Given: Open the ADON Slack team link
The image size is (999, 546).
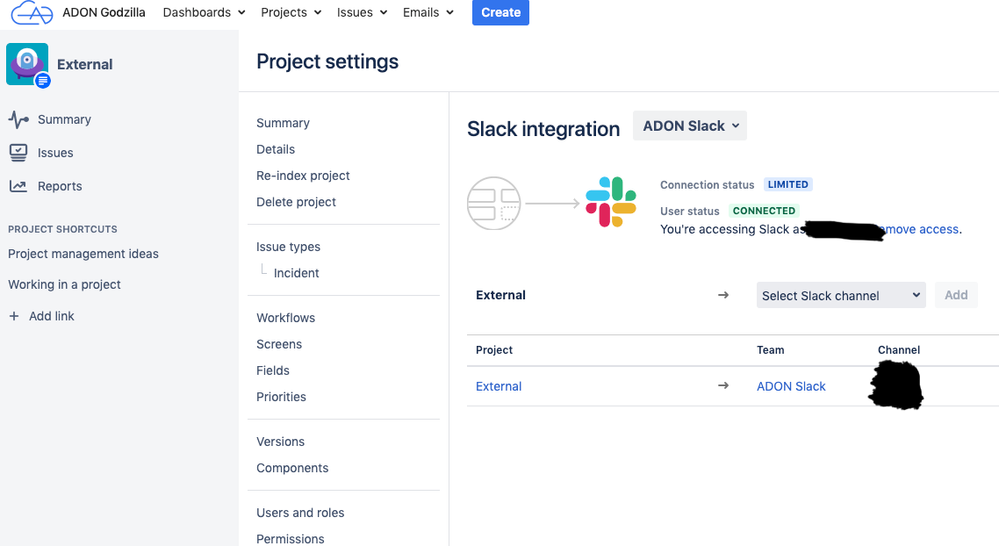Looking at the screenshot, I should click(791, 386).
